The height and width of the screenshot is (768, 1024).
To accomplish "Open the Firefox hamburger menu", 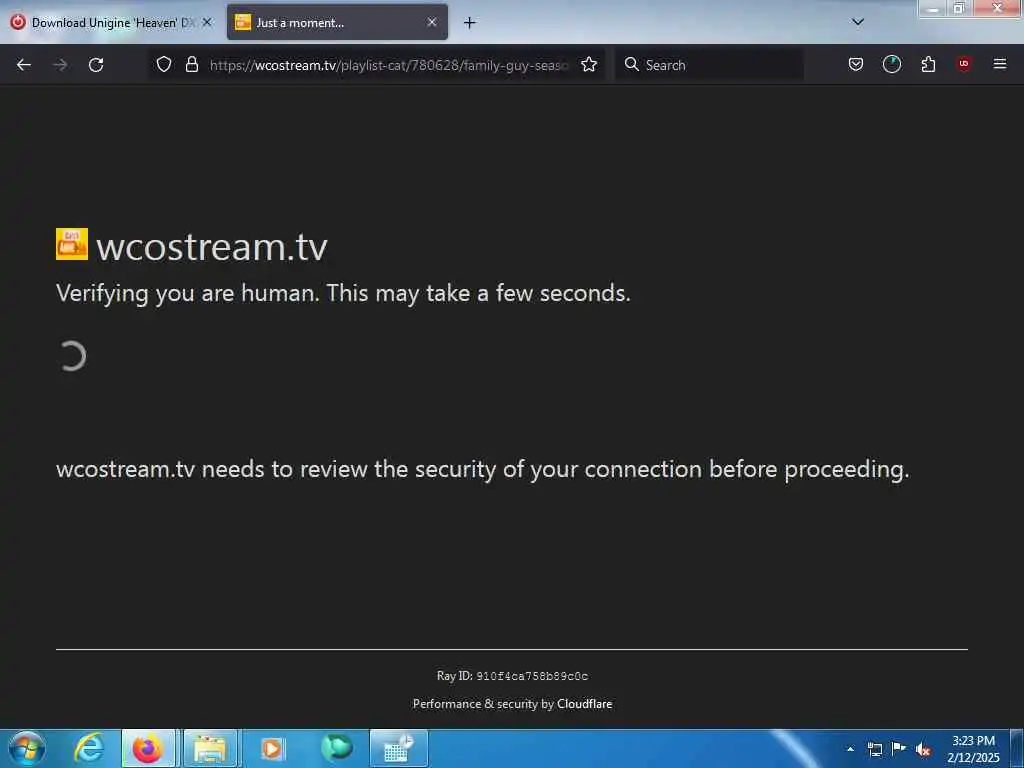I will (1000, 64).
